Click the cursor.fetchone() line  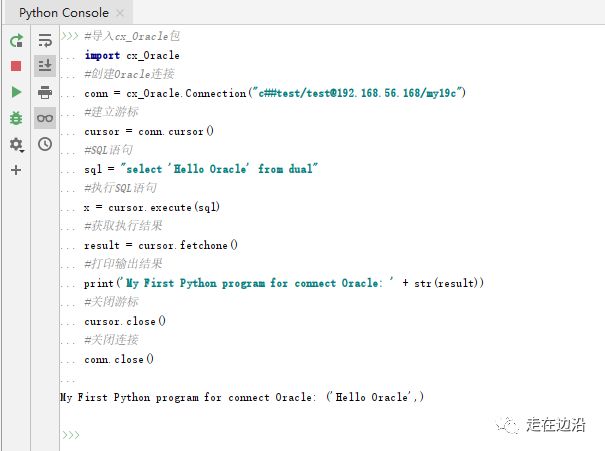161,245
